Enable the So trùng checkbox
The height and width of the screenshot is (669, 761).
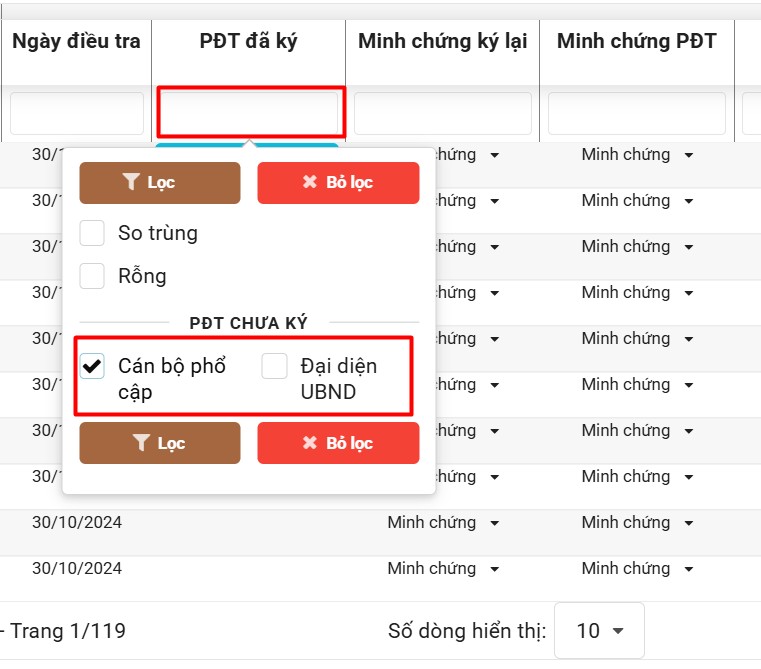[92, 233]
